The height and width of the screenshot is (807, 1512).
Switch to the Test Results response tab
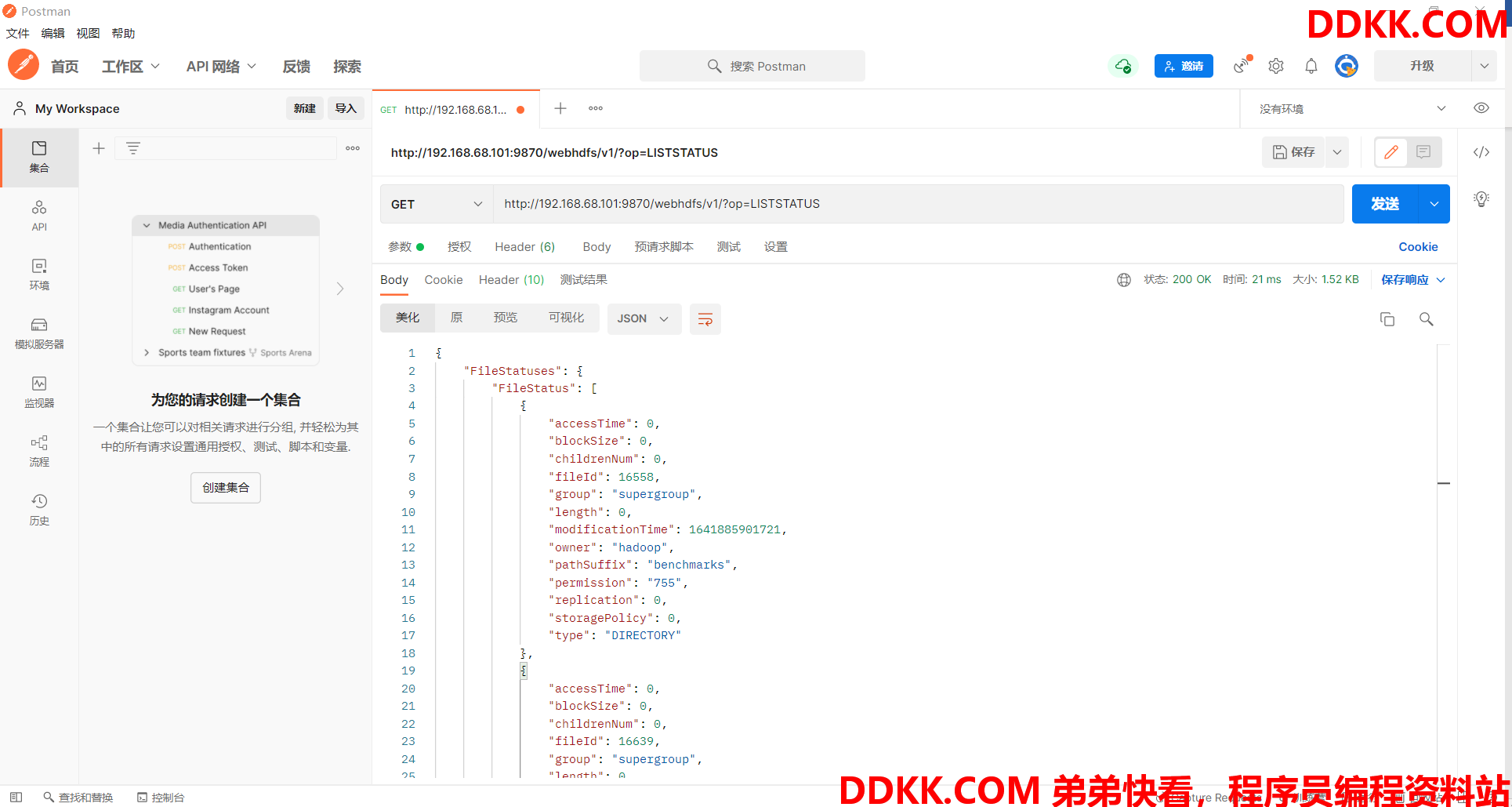point(583,280)
